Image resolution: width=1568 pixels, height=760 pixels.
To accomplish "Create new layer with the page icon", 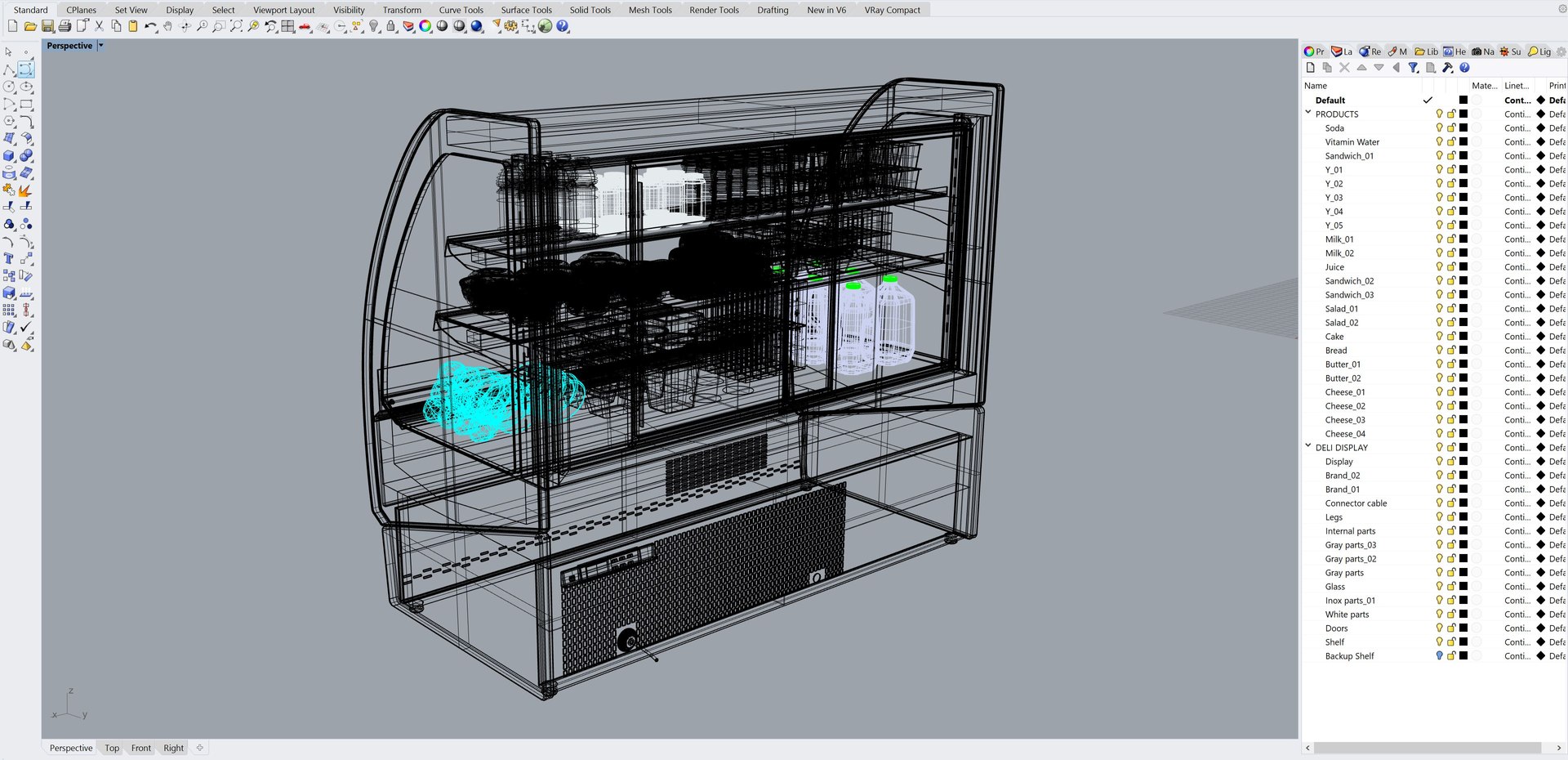I will click(1311, 68).
